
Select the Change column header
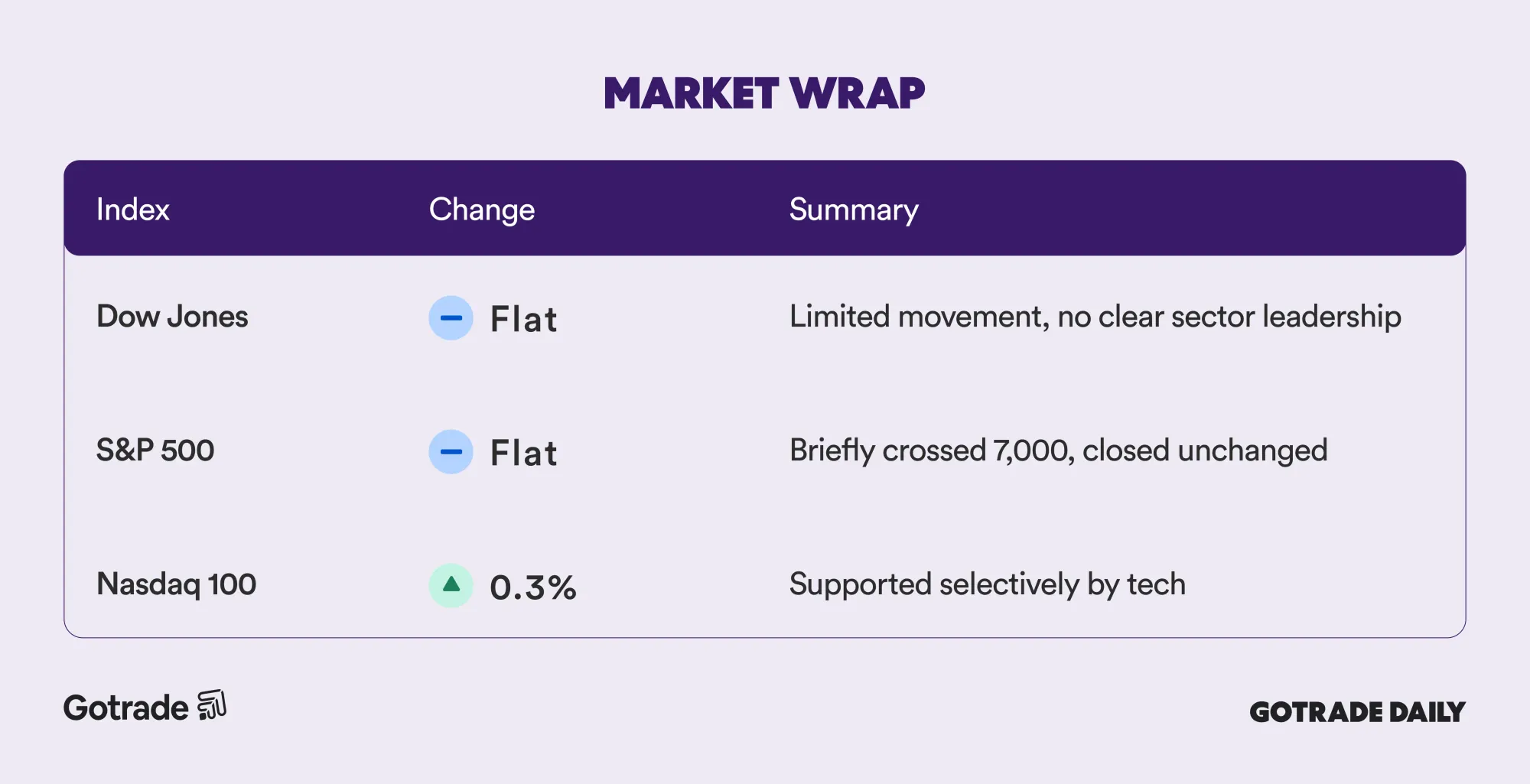[x=481, y=210]
